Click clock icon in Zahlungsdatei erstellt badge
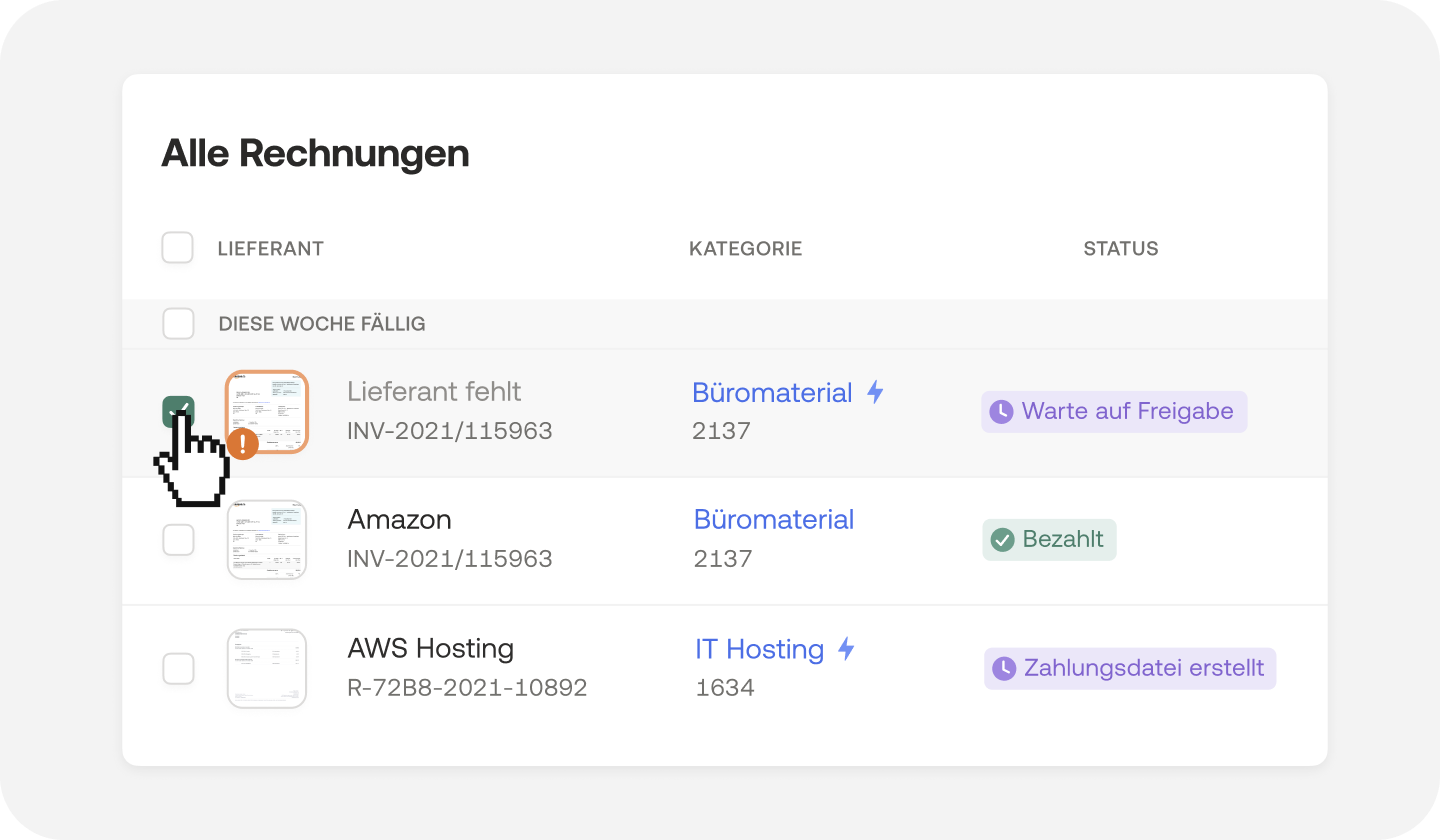Viewport: 1440px width, 840px height. click(1003, 668)
